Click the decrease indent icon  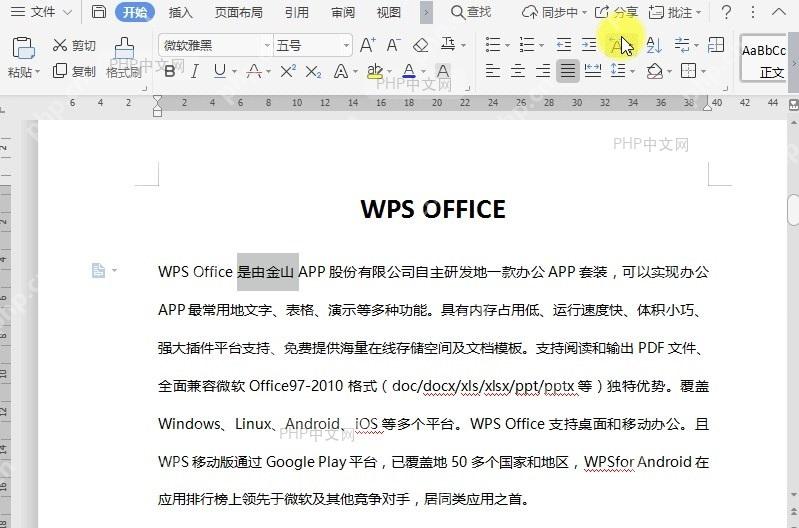point(564,45)
